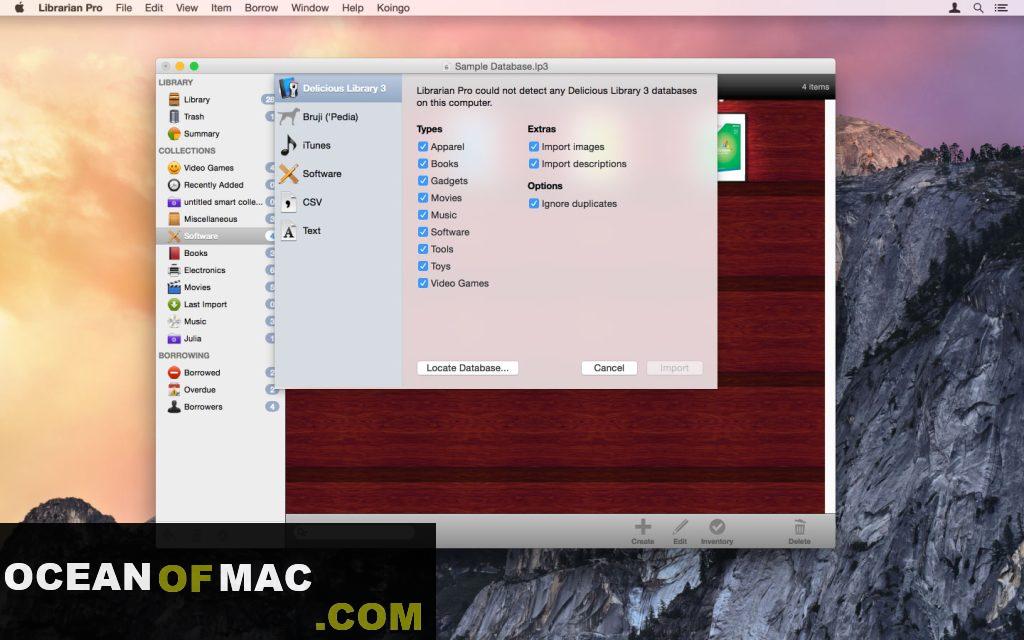Select the software box cover on shelf
This screenshot has height=640, width=1024.
tap(731, 147)
